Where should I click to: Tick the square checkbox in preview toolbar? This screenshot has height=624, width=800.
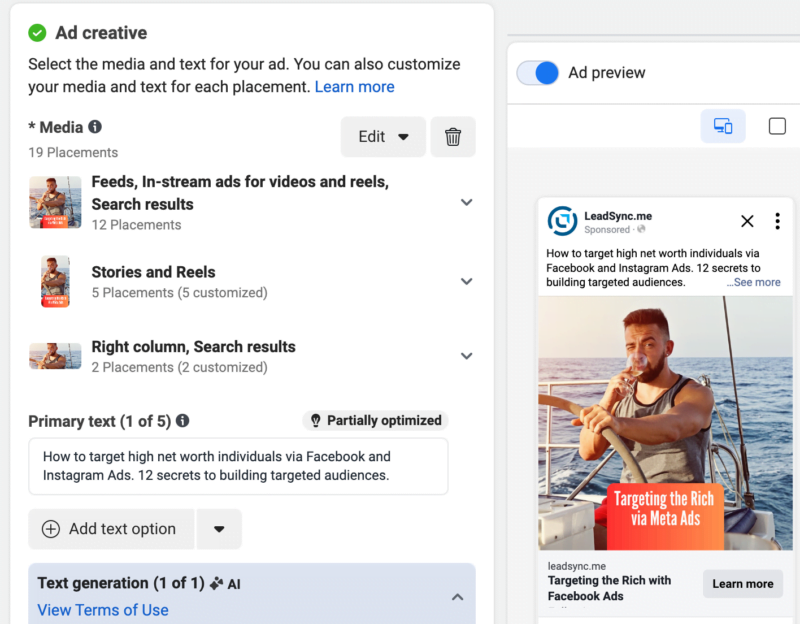point(777,126)
